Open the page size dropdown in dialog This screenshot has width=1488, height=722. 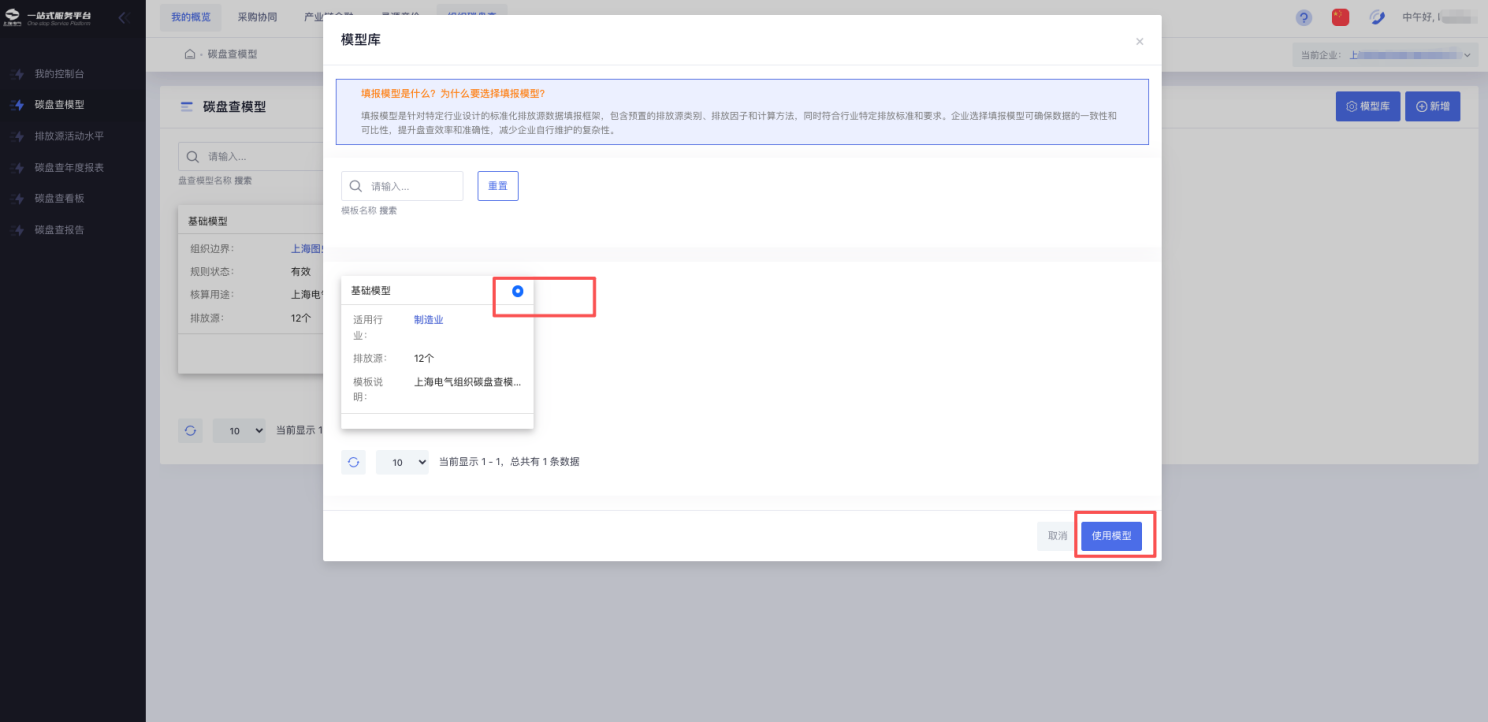point(402,462)
